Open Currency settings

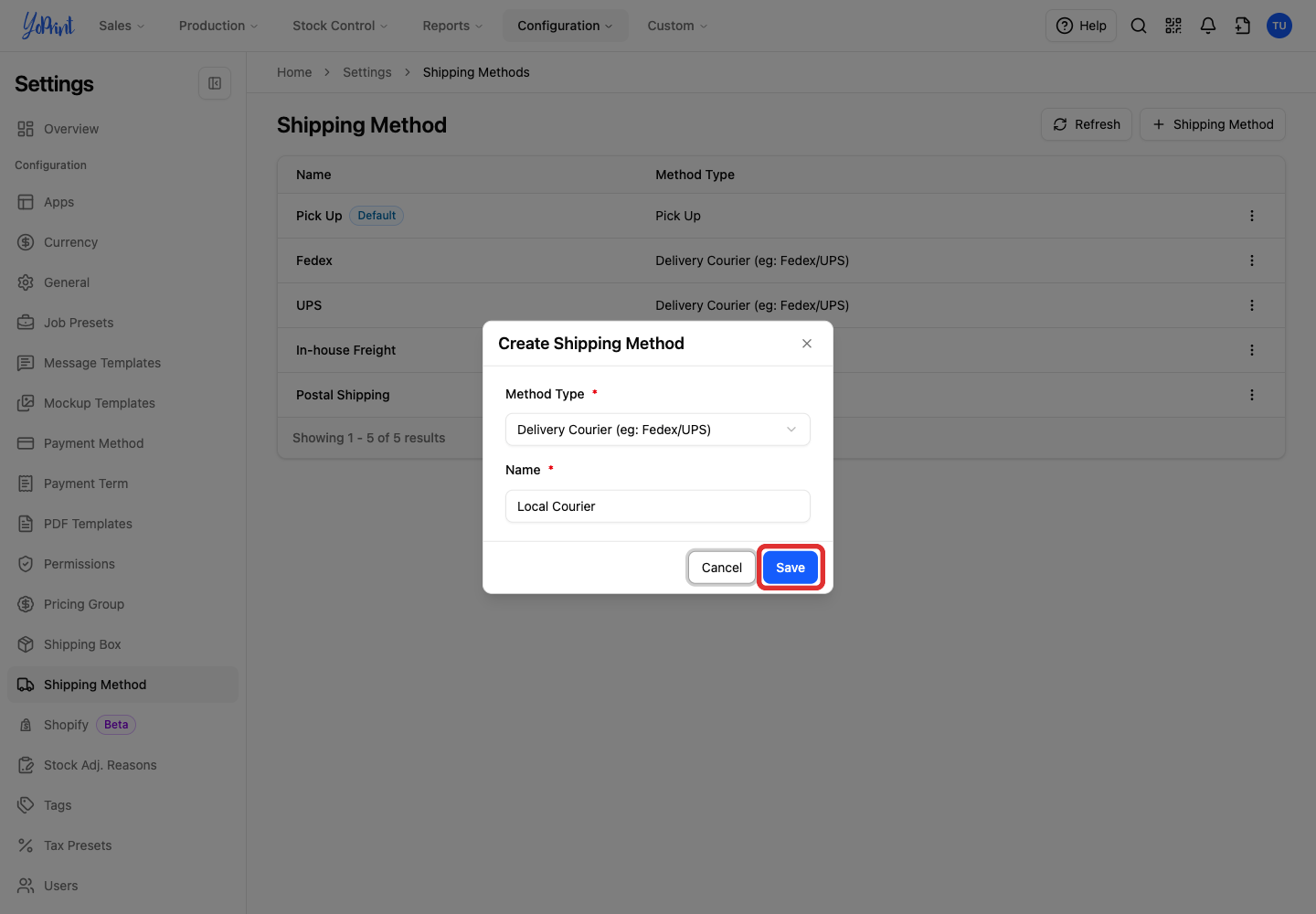pos(122,242)
